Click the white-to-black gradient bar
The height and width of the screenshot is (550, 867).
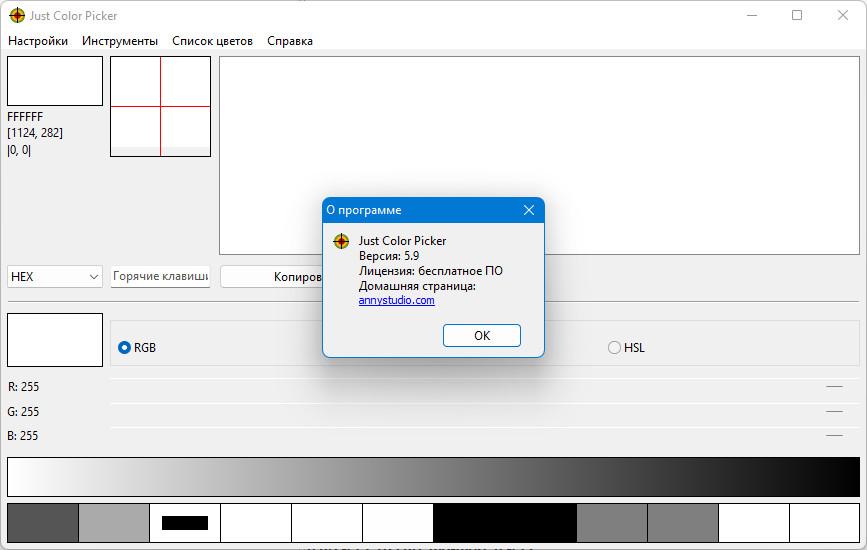pyautogui.click(x=434, y=476)
